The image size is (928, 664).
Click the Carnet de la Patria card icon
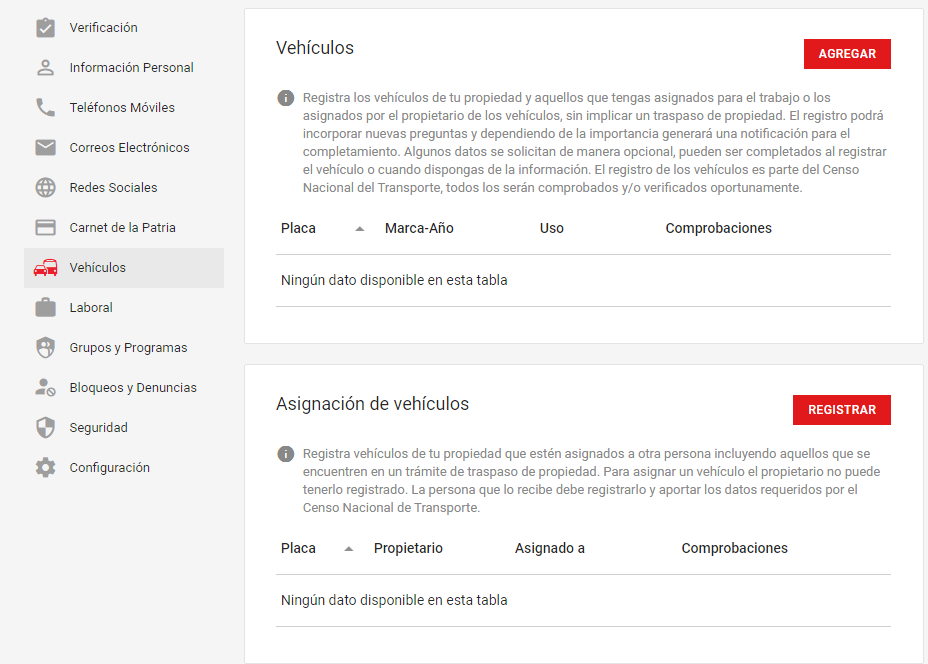click(45, 228)
